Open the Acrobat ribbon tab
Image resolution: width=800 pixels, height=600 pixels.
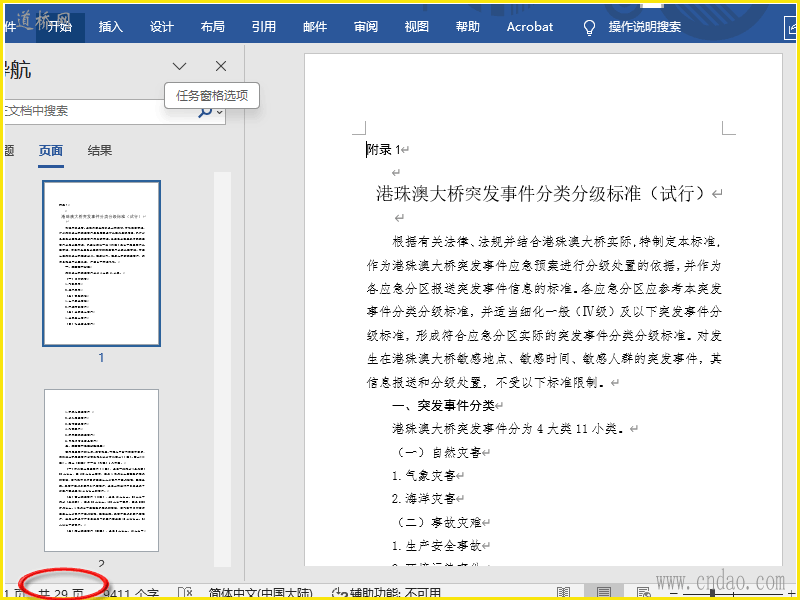[530, 27]
